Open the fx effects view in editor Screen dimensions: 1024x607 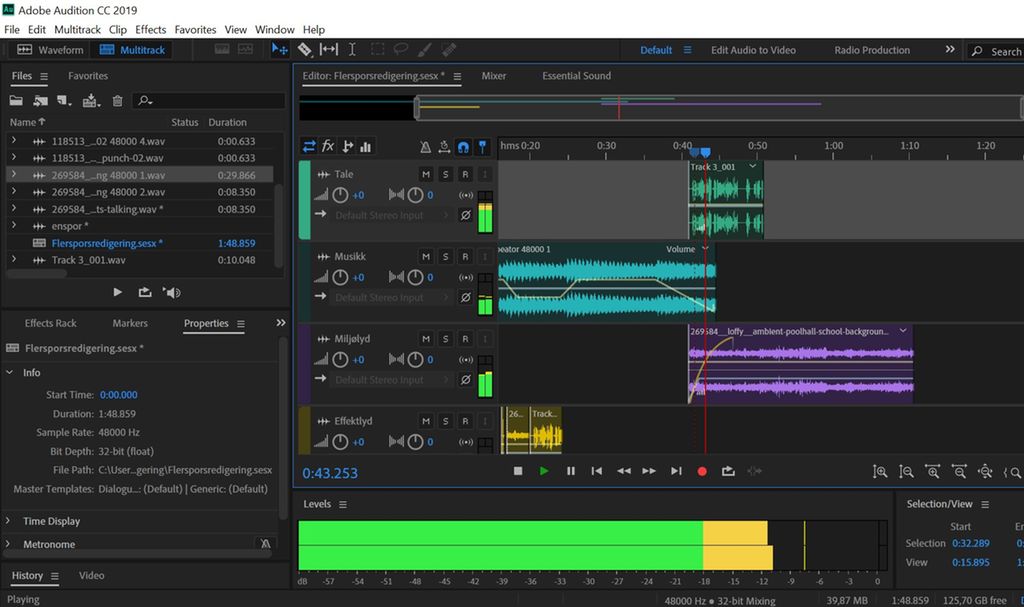tap(328, 146)
